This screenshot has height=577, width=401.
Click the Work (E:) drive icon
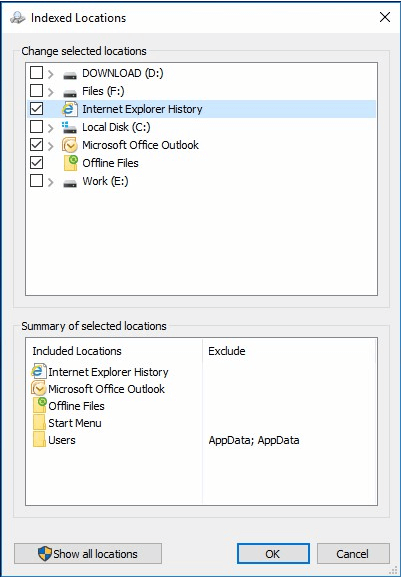coord(70,183)
